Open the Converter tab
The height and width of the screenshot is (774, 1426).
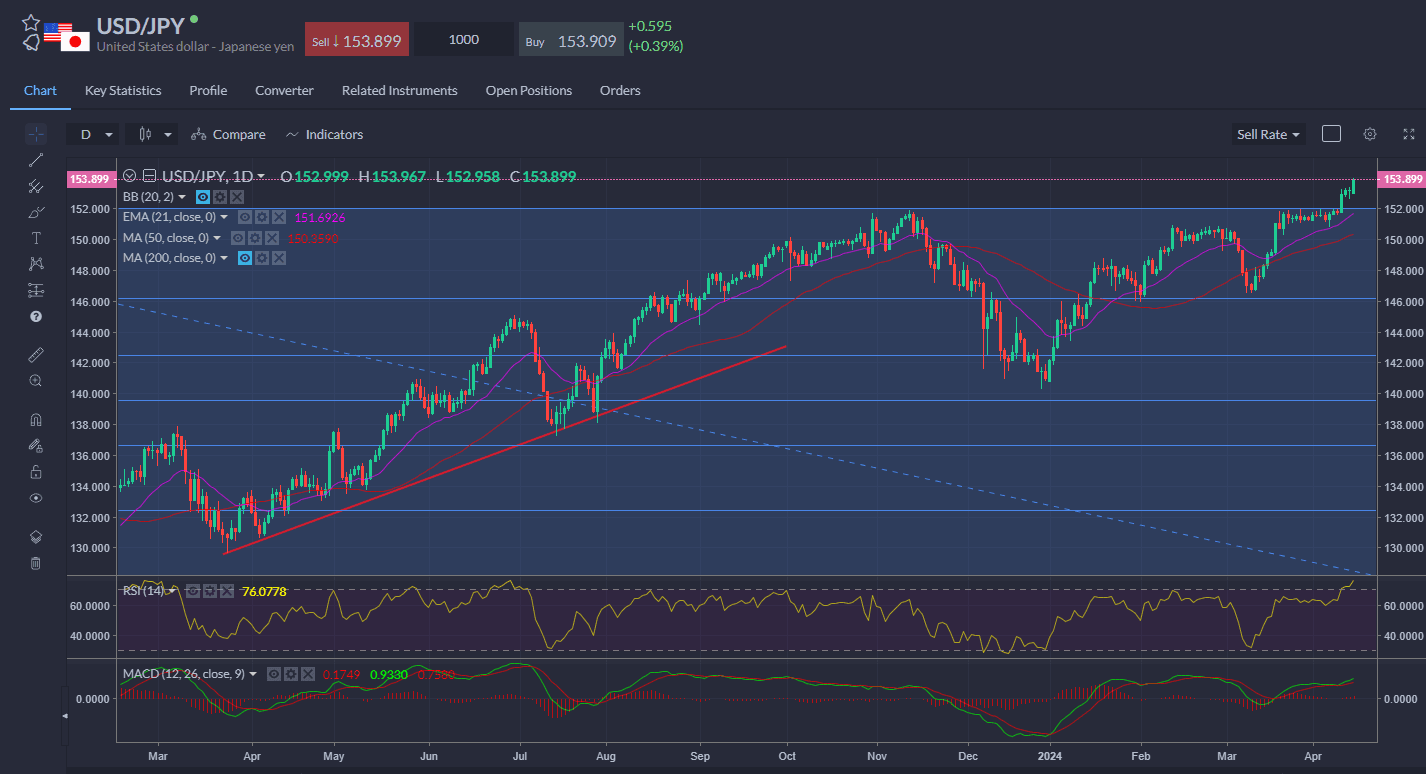tap(284, 90)
